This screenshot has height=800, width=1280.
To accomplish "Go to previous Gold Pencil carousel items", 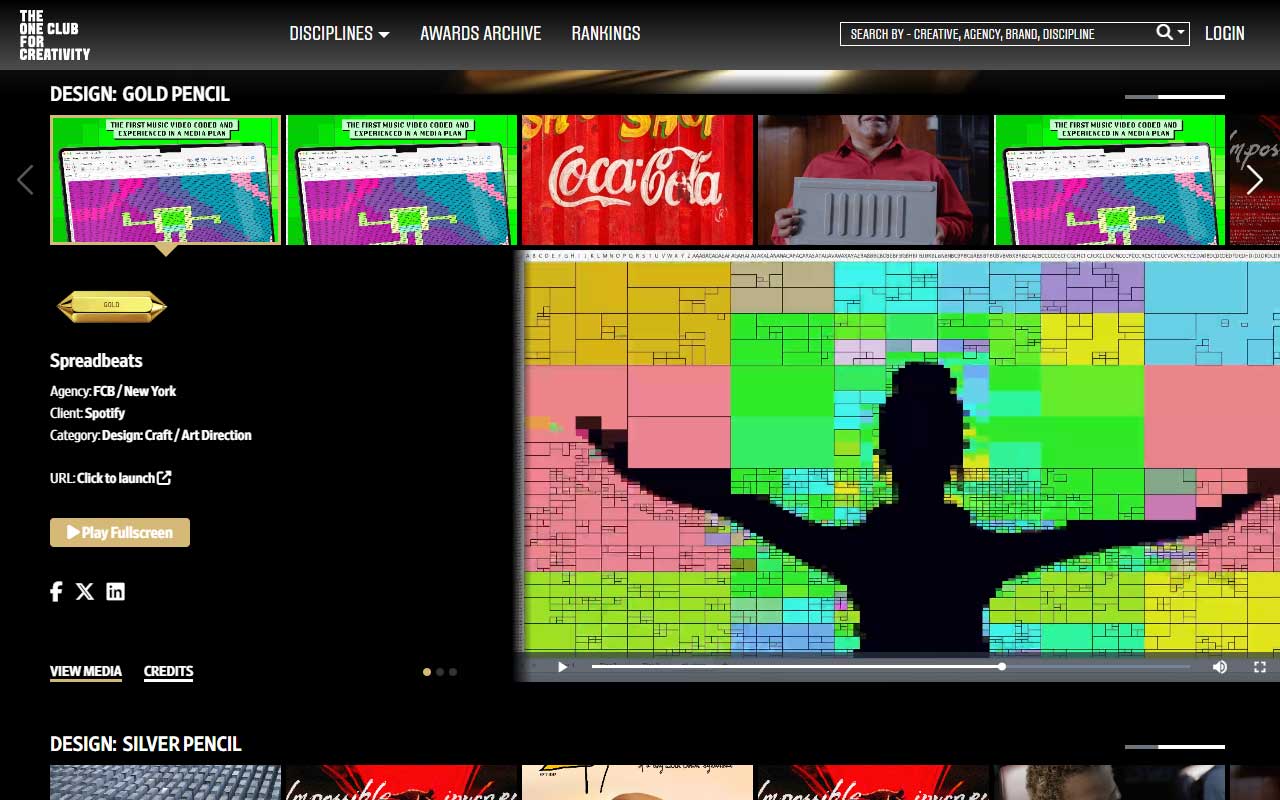I will 25,180.
